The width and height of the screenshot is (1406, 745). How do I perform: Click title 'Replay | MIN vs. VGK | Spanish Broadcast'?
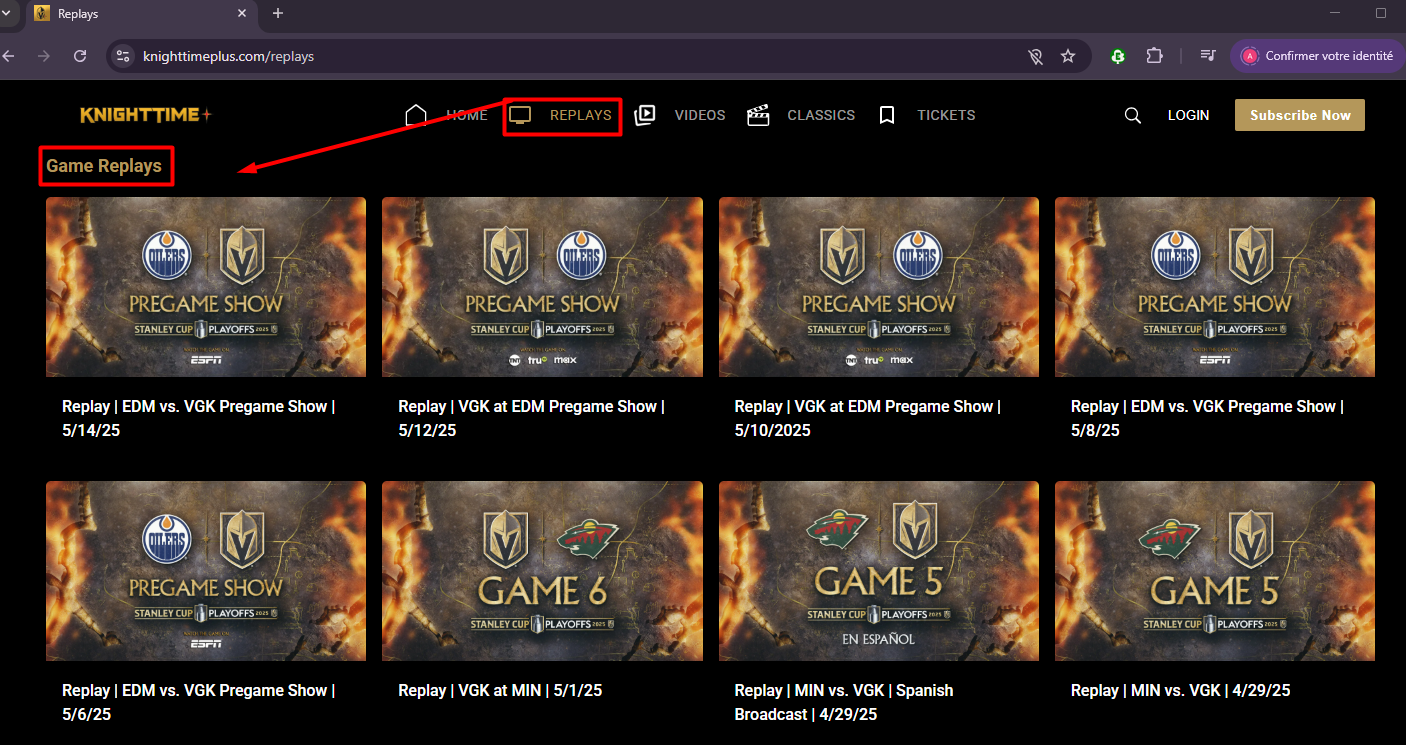[x=844, y=702]
